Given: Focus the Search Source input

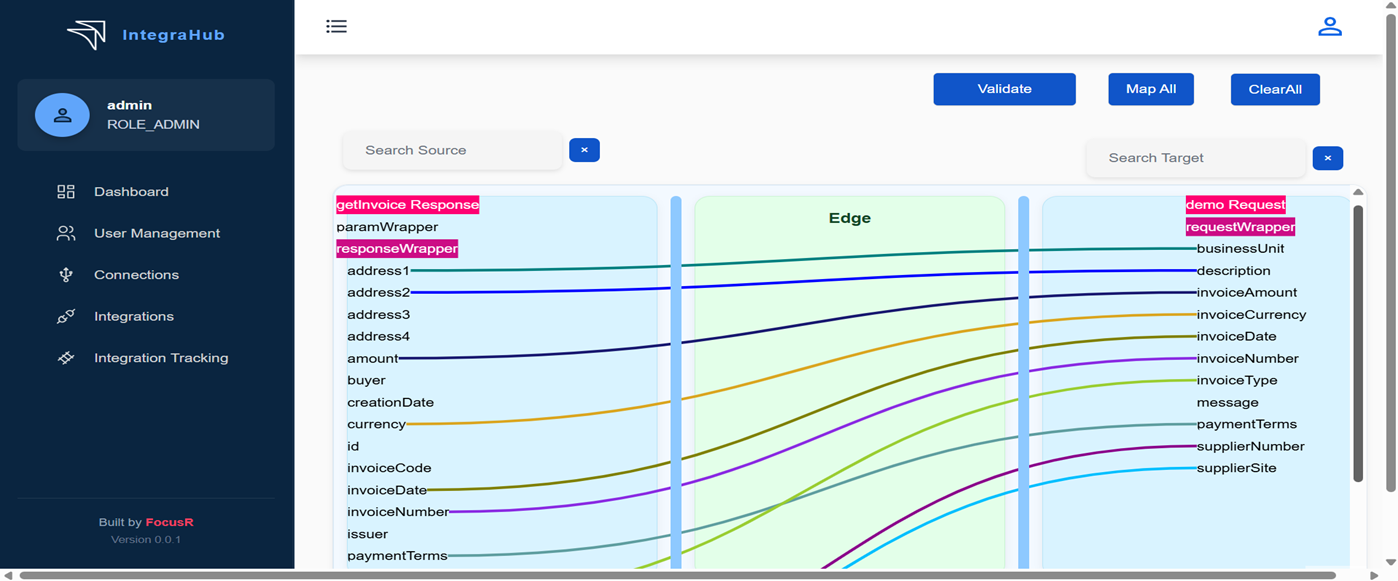Looking at the screenshot, I should 452,150.
